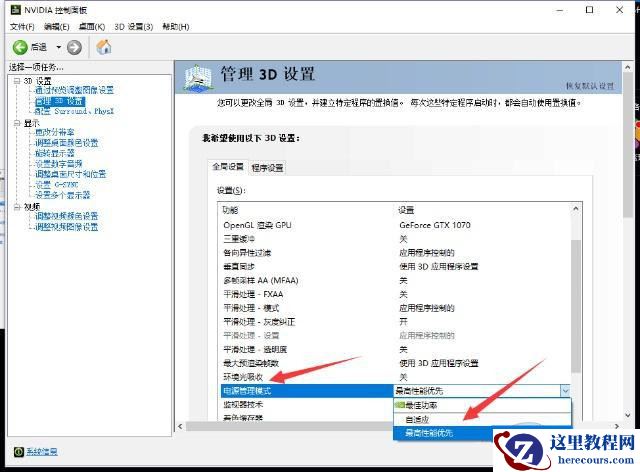Select 设置 G-SYNC in the tree
This screenshot has width=640, height=472.
click(x=57, y=185)
